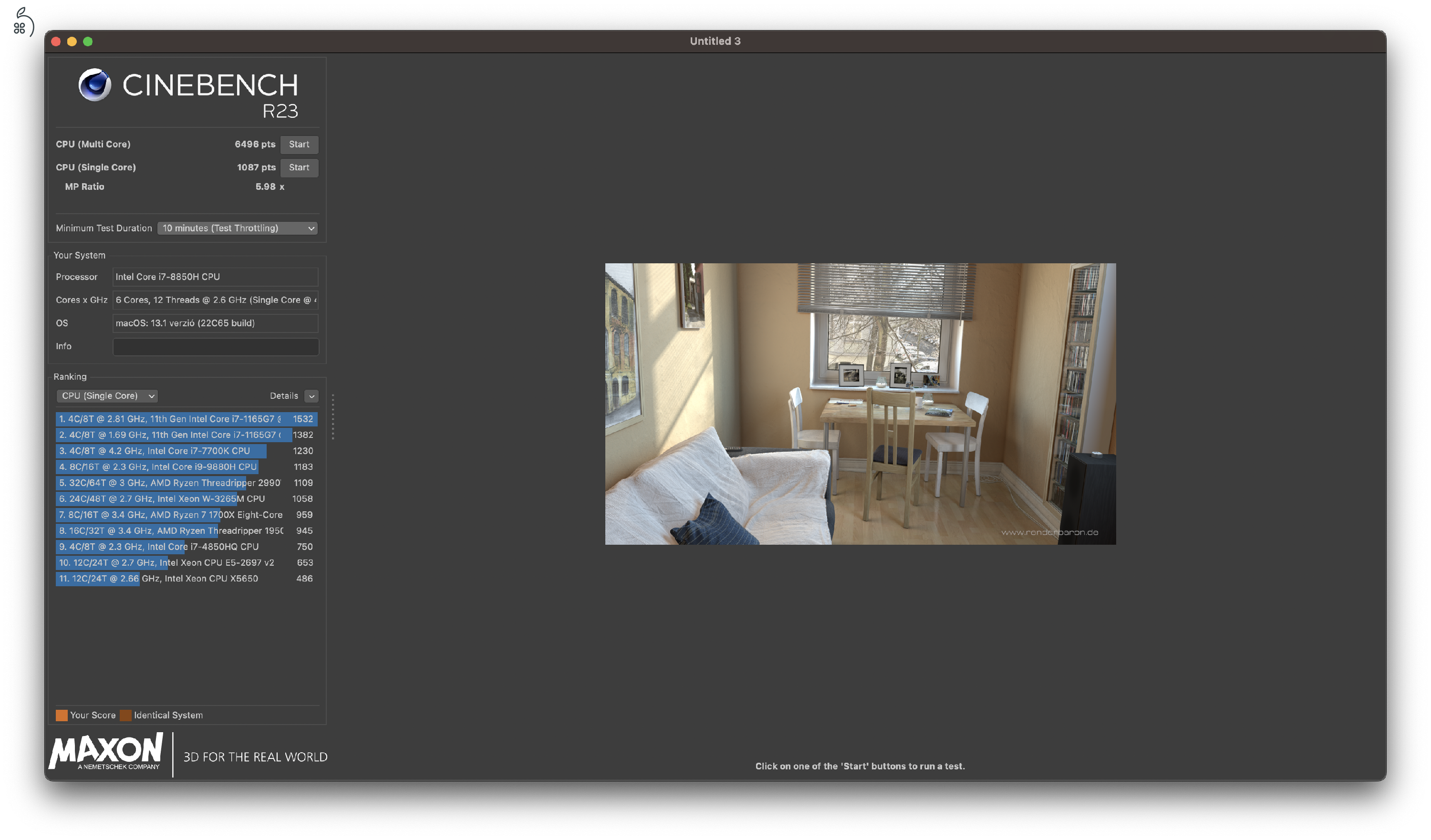
Task: Click the 6496 pts multi core score
Action: point(255,144)
